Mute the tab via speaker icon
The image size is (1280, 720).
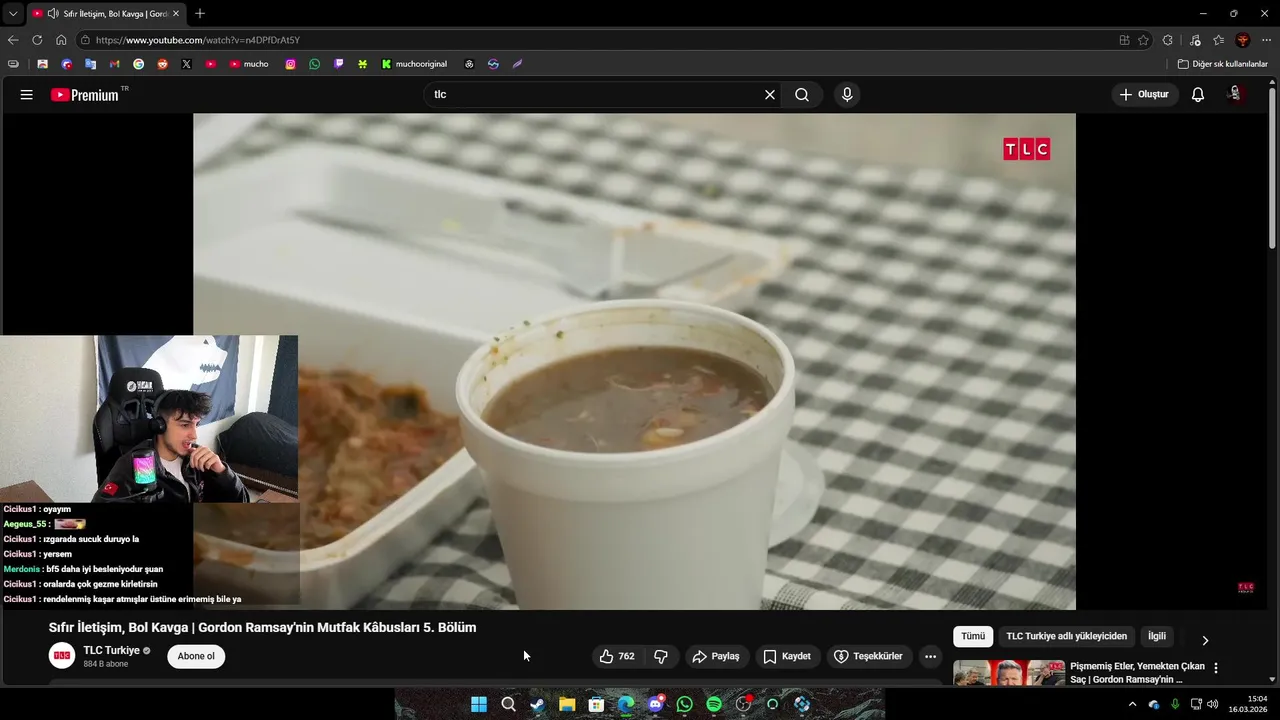pyautogui.click(x=53, y=14)
